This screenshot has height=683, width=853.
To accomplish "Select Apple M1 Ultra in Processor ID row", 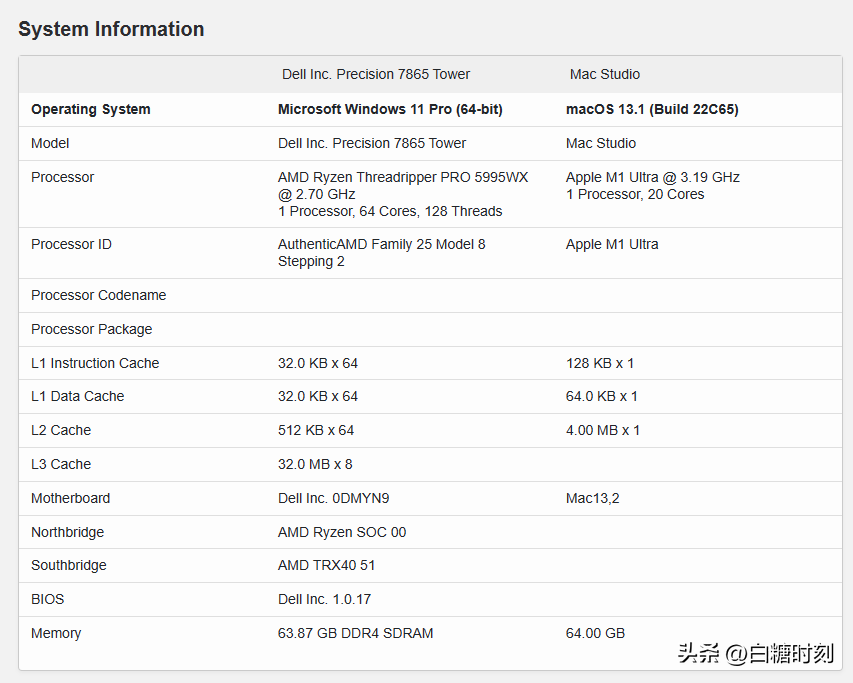I will [x=612, y=244].
